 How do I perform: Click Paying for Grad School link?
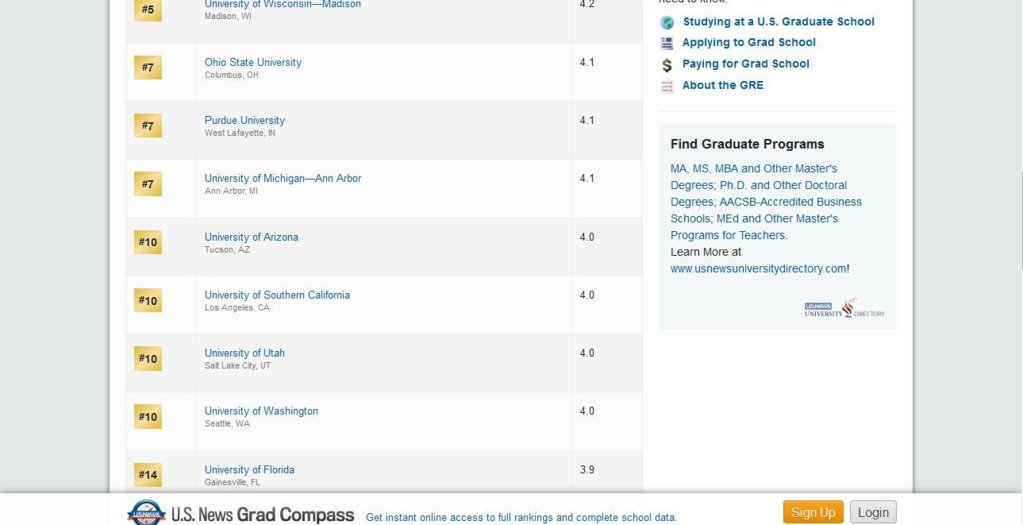(x=746, y=64)
